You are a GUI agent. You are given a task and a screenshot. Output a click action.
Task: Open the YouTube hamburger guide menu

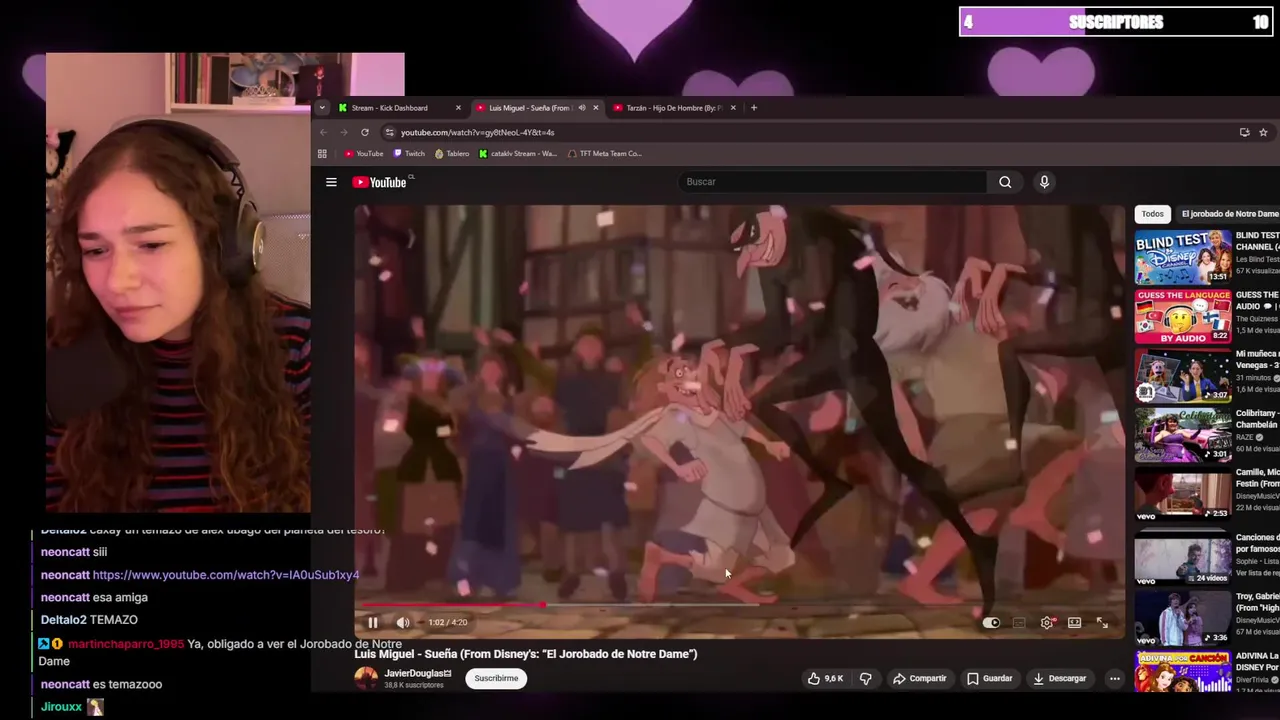(331, 182)
